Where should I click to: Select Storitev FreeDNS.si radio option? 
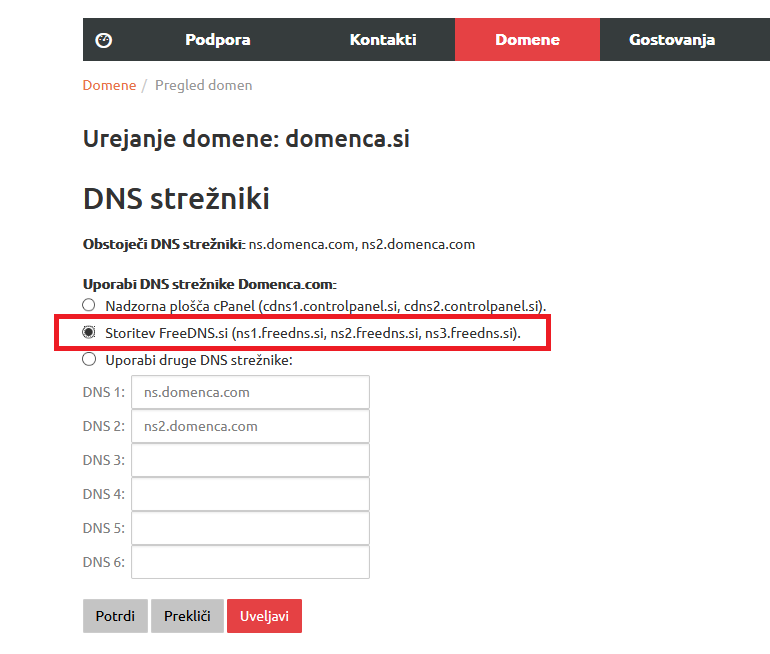pos(89,332)
